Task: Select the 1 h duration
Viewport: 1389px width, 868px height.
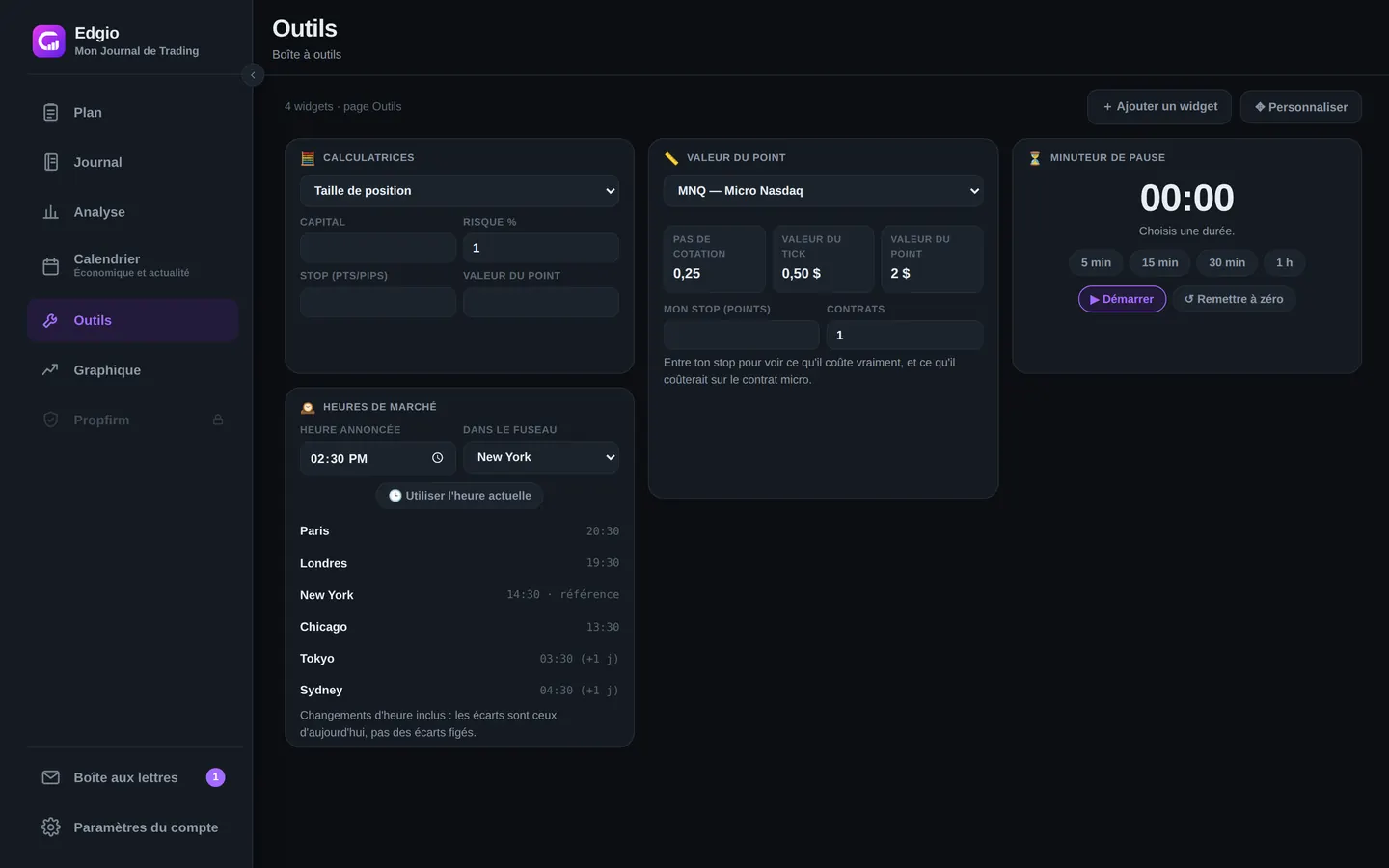Action: pyautogui.click(x=1284, y=262)
